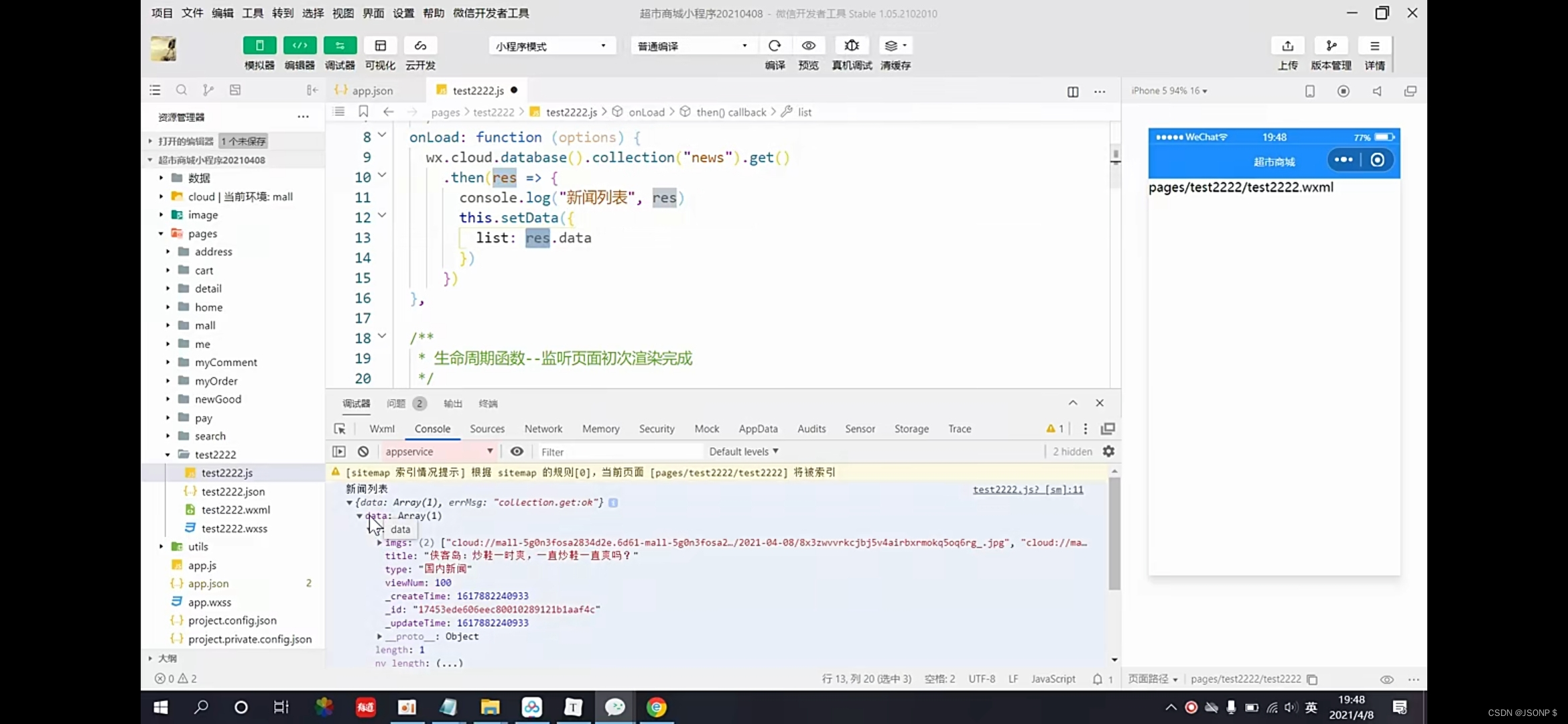Click the clear console icon
Screen dimensions: 1568x724
point(363,452)
